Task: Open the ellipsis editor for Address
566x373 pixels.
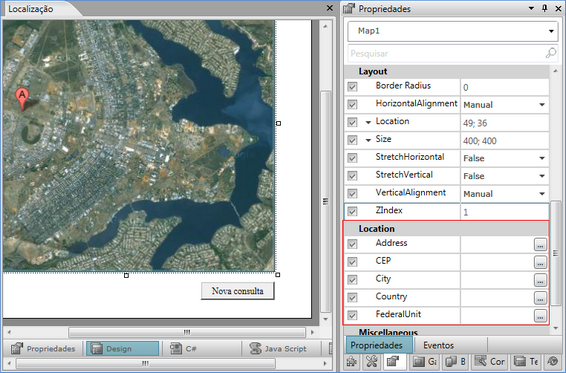Action: click(x=540, y=244)
